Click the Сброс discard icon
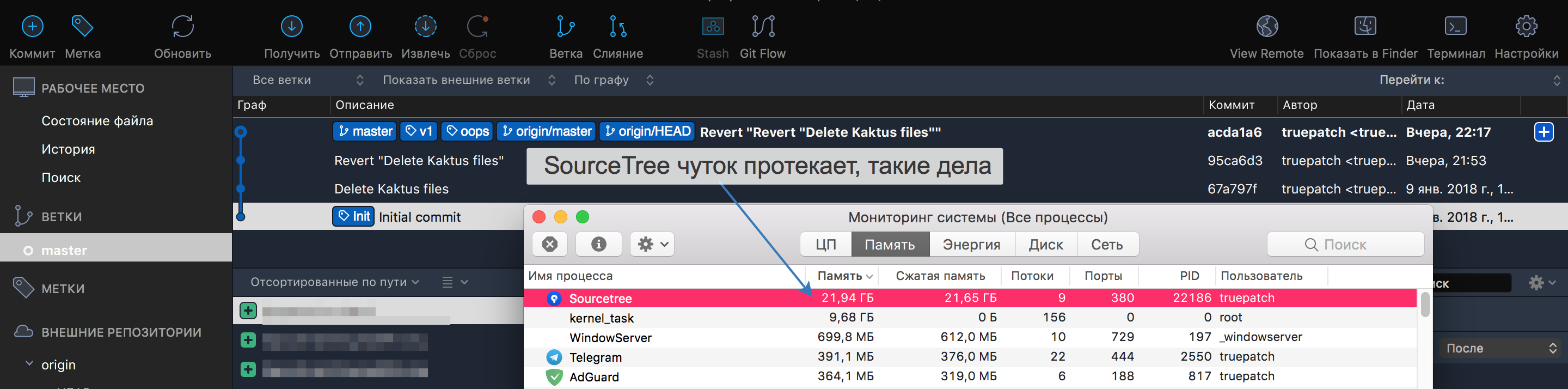This screenshot has width=1568, height=389. point(477,26)
